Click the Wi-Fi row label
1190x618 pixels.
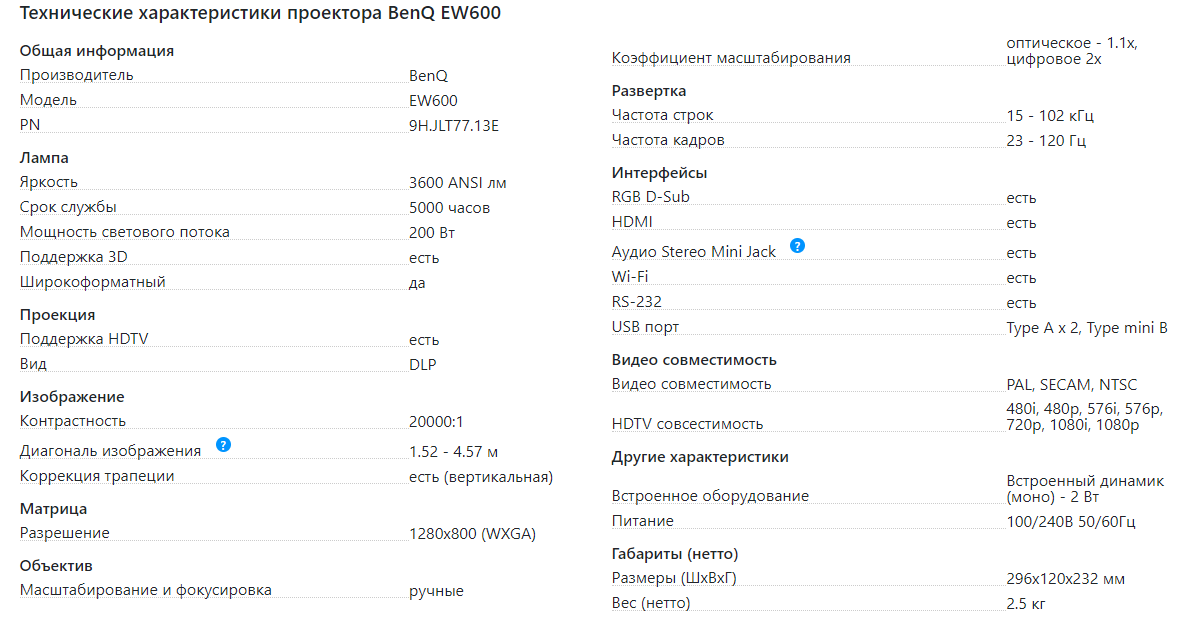coord(630,276)
